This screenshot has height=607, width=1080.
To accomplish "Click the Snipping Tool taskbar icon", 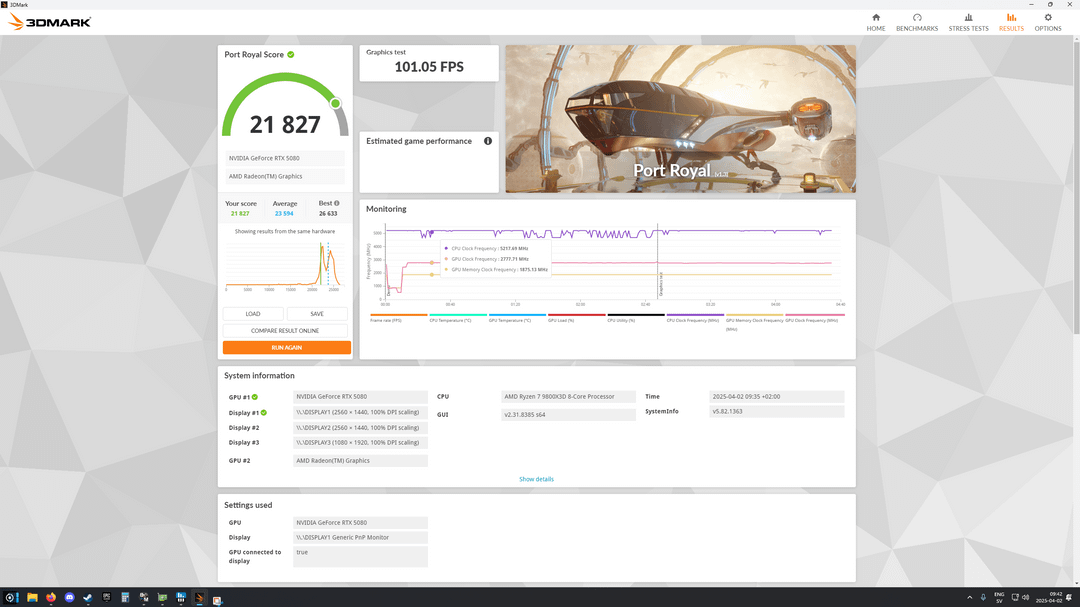I will [217, 599].
